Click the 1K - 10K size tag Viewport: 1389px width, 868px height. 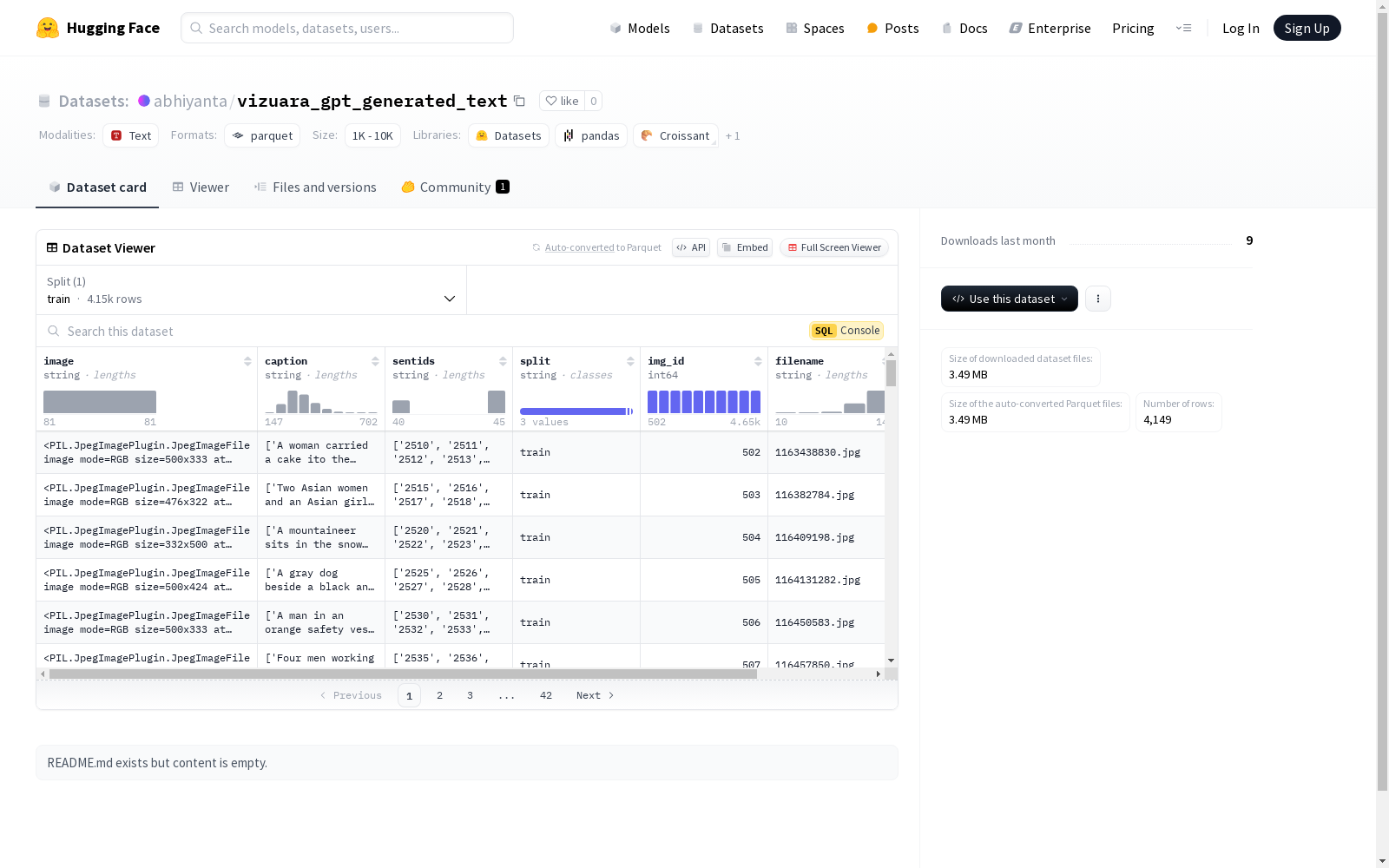[372, 135]
